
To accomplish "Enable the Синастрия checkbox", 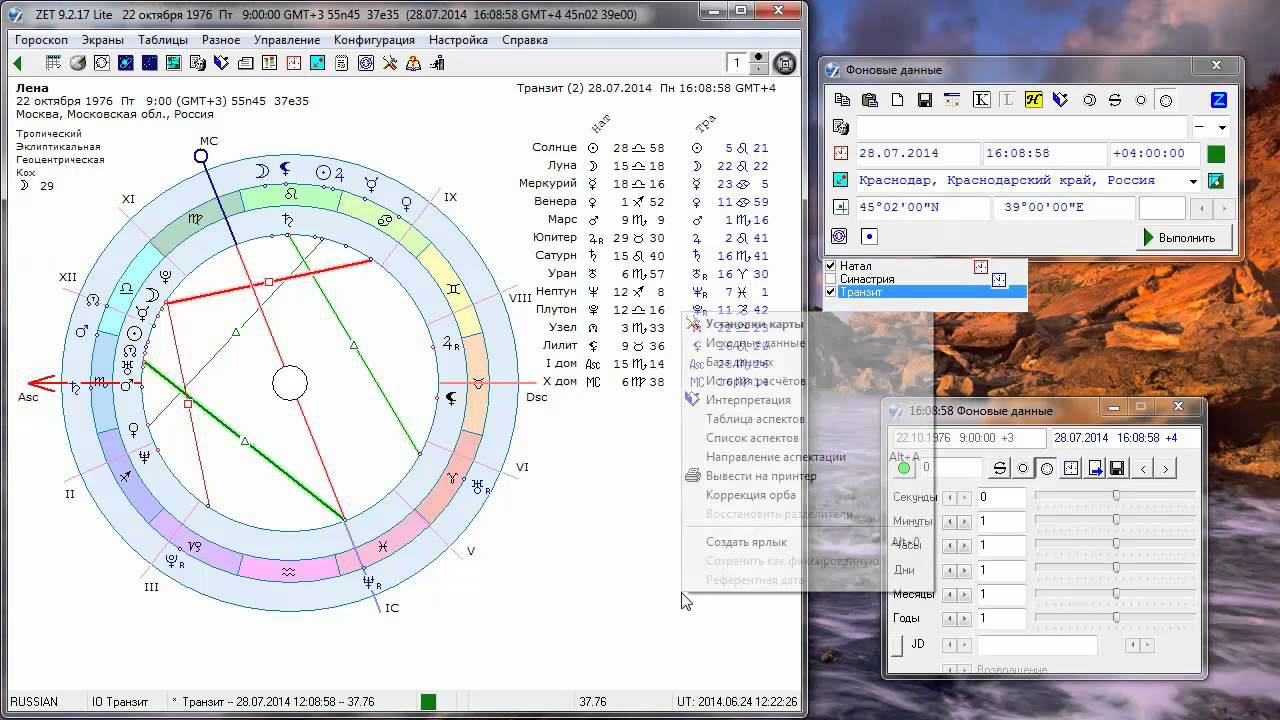I will click(x=830, y=279).
